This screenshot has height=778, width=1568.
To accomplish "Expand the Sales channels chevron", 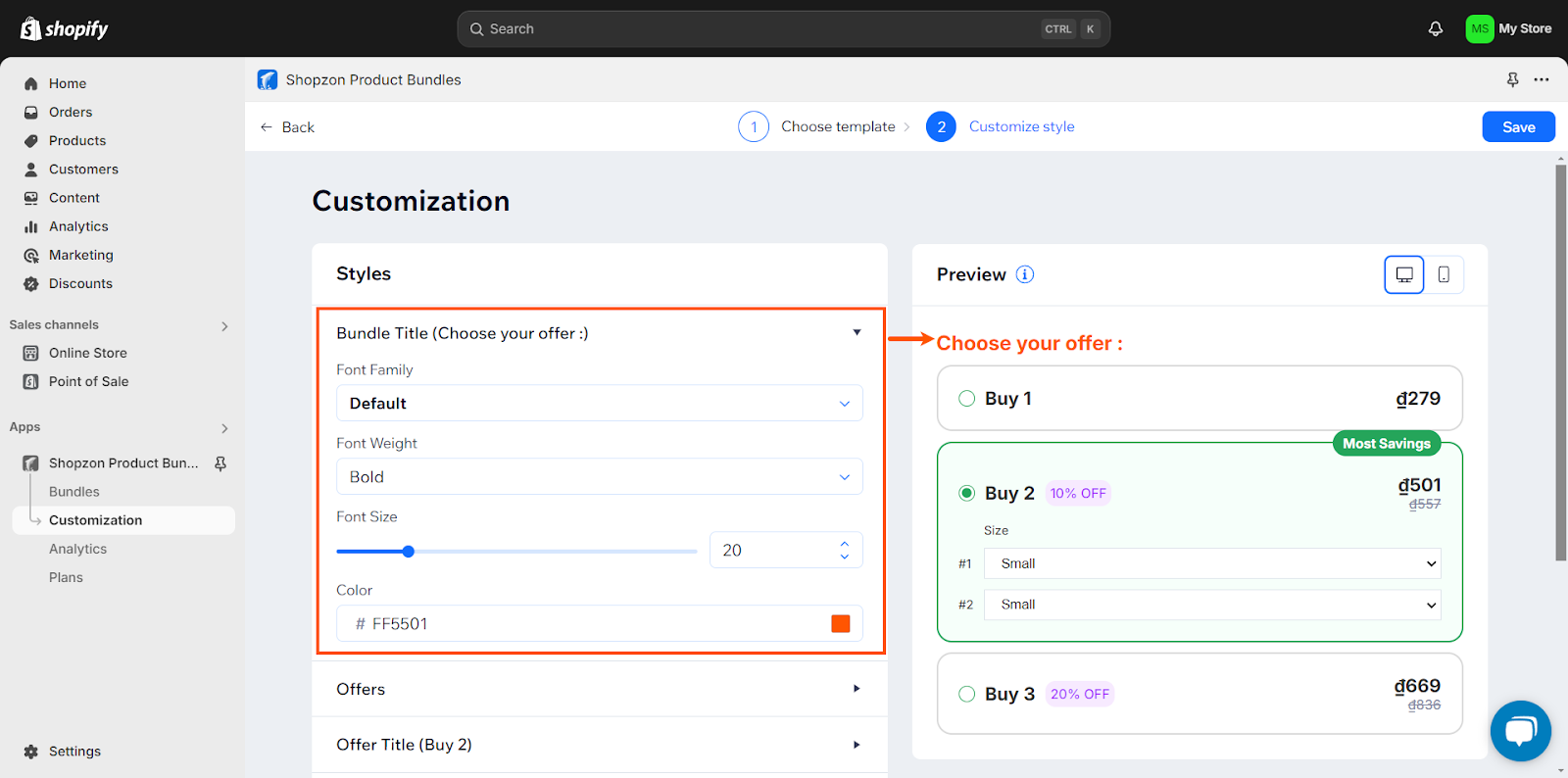I will (224, 326).
